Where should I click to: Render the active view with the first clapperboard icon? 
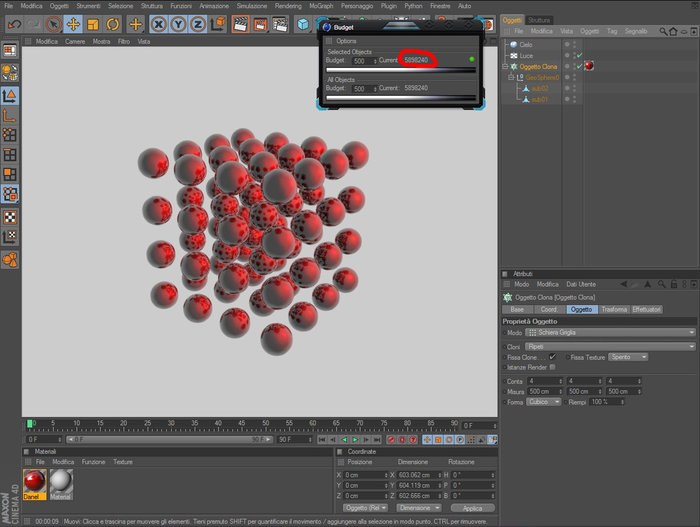[x=241, y=24]
